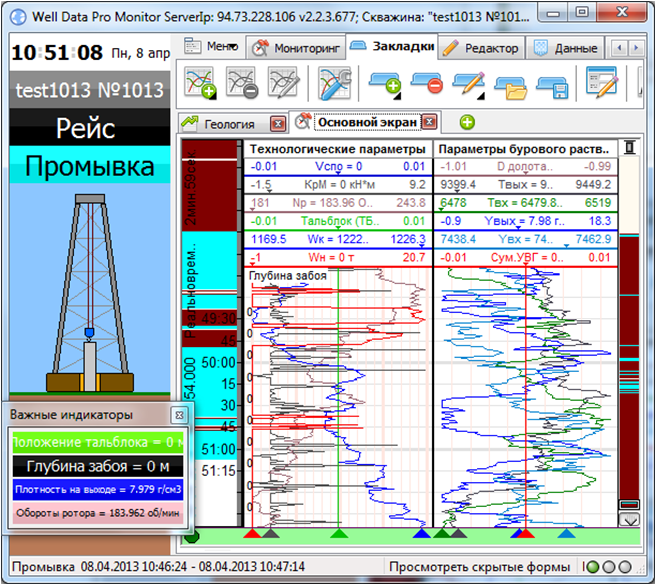Image resolution: width=656 pixels, height=585 pixels.
Task: Select the Основной экран screen tab
Action: pyautogui.click(x=366, y=122)
